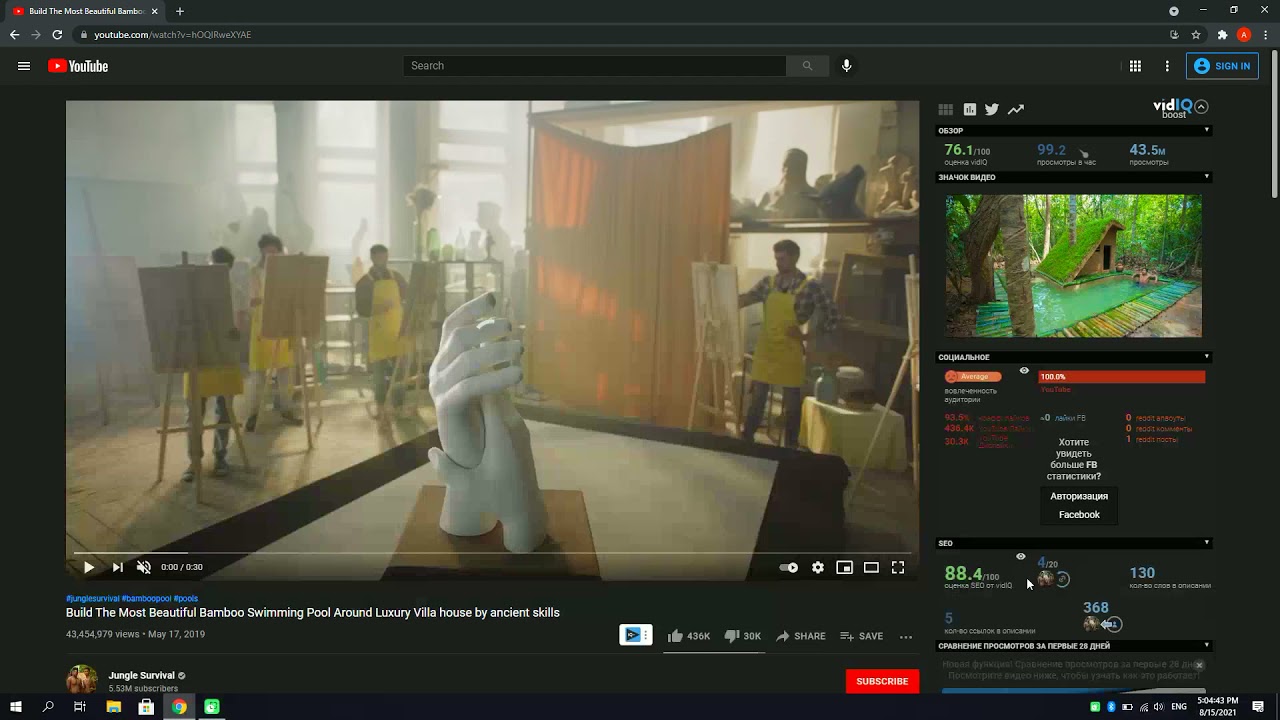
Task: Open the YouTube guide hamburger menu
Action: tap(24, 66)
